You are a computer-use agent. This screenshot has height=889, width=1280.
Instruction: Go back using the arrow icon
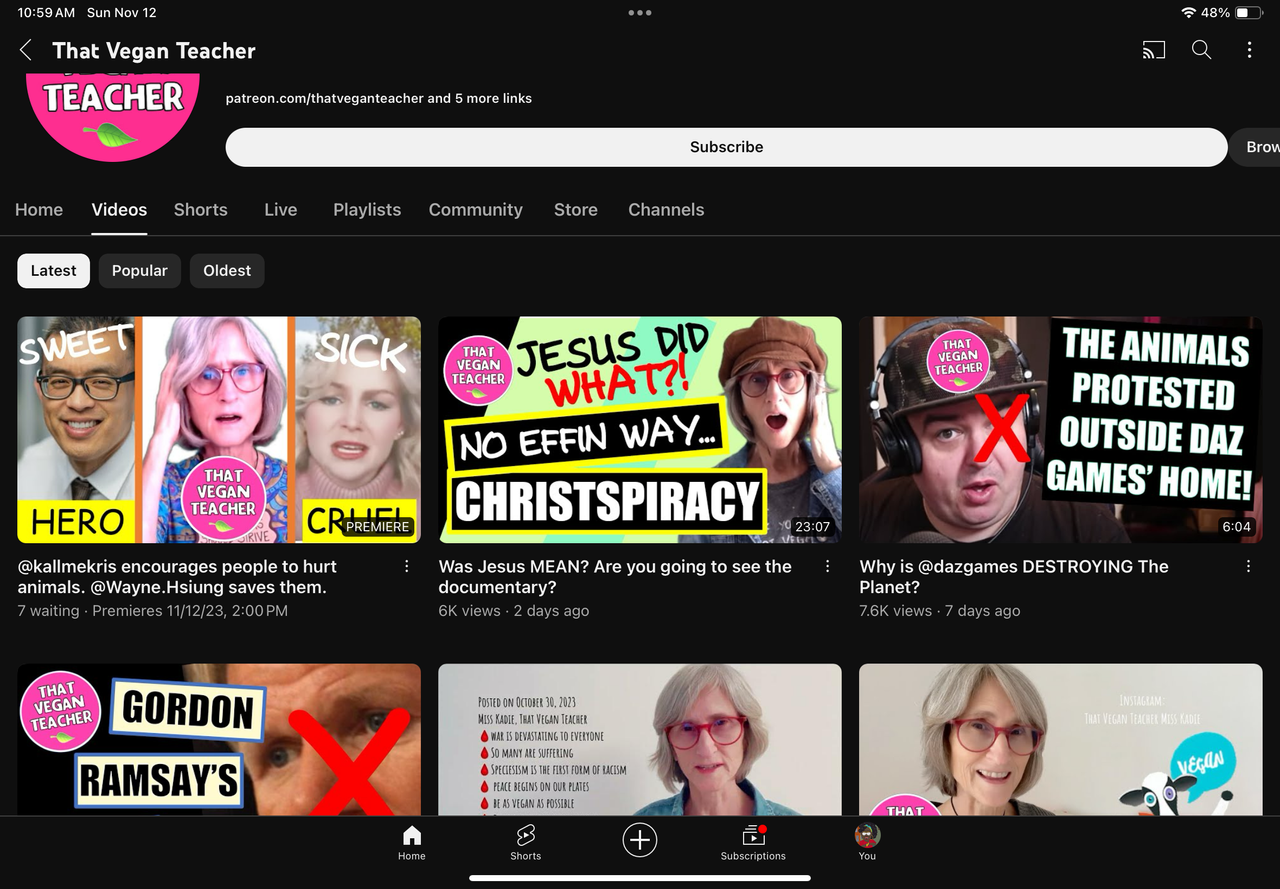click(x=26, y=50)
